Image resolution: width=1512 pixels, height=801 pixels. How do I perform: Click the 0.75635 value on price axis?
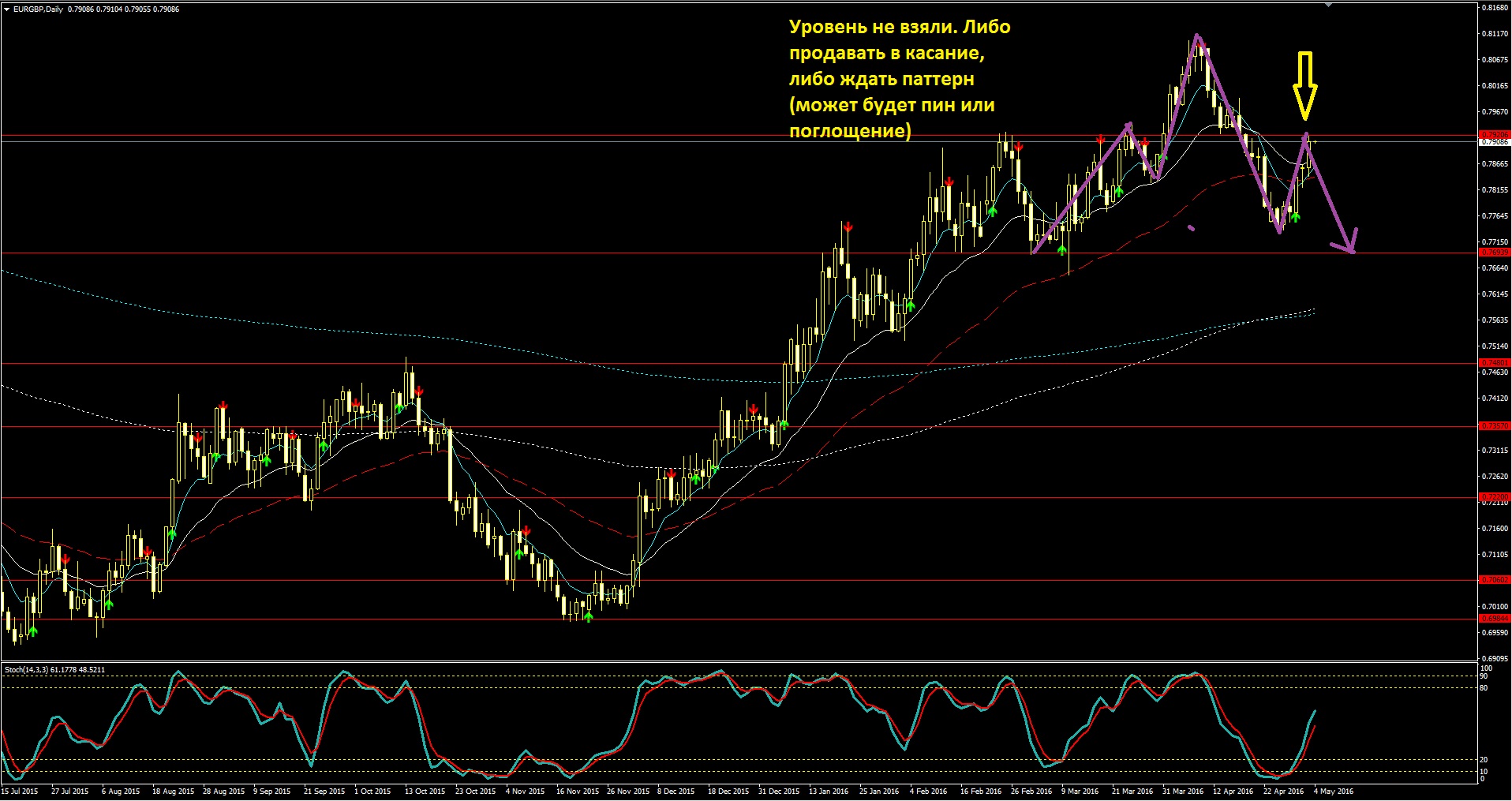tap(1495, 320)
